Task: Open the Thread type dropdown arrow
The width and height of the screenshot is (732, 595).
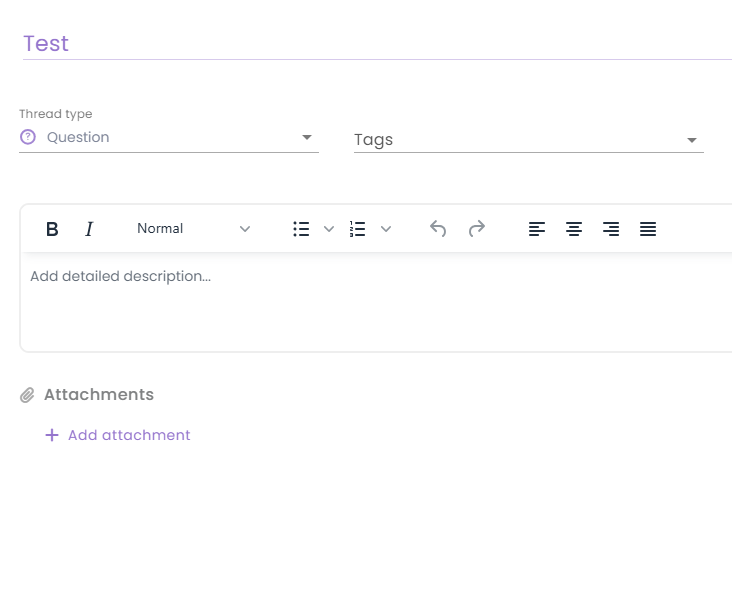Action: tap(307, 138)
